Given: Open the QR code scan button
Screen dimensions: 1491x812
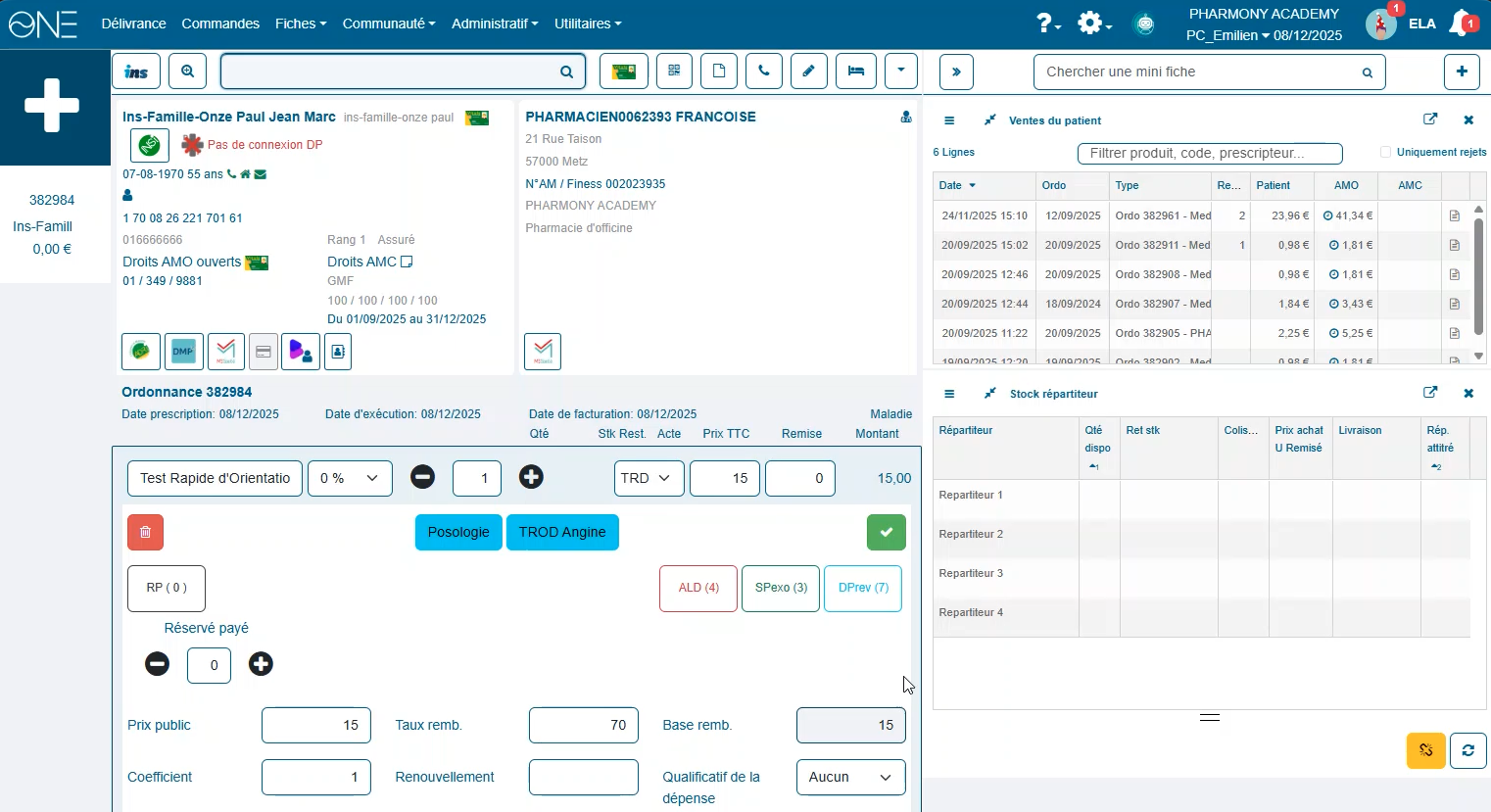Looking at the screenshot, I should click(x=674, y=72).
